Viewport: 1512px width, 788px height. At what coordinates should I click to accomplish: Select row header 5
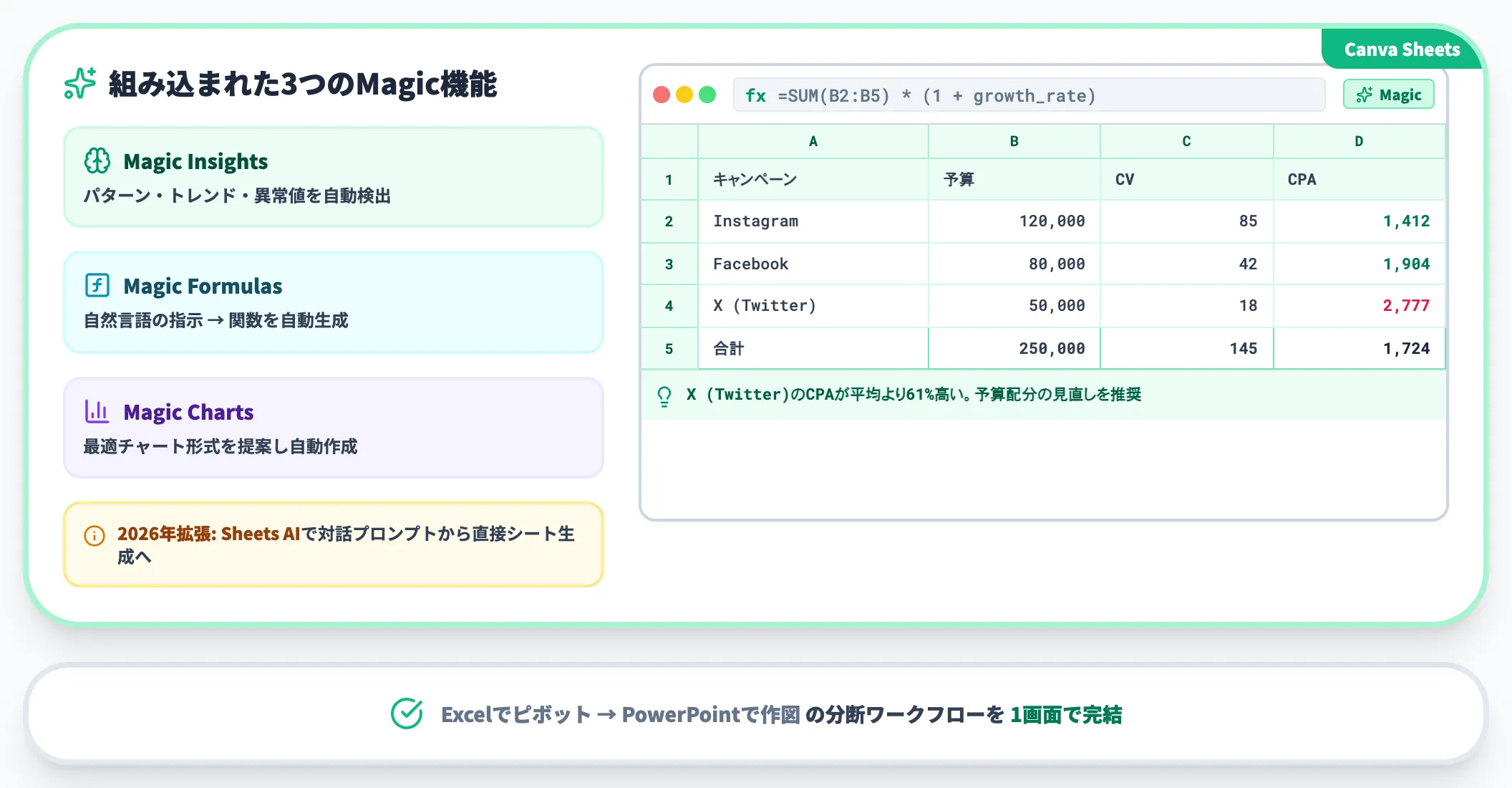(669, 349)
